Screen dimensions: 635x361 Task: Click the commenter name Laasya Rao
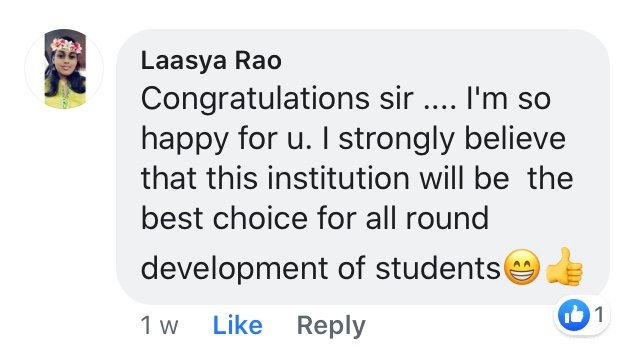(211, 61)
